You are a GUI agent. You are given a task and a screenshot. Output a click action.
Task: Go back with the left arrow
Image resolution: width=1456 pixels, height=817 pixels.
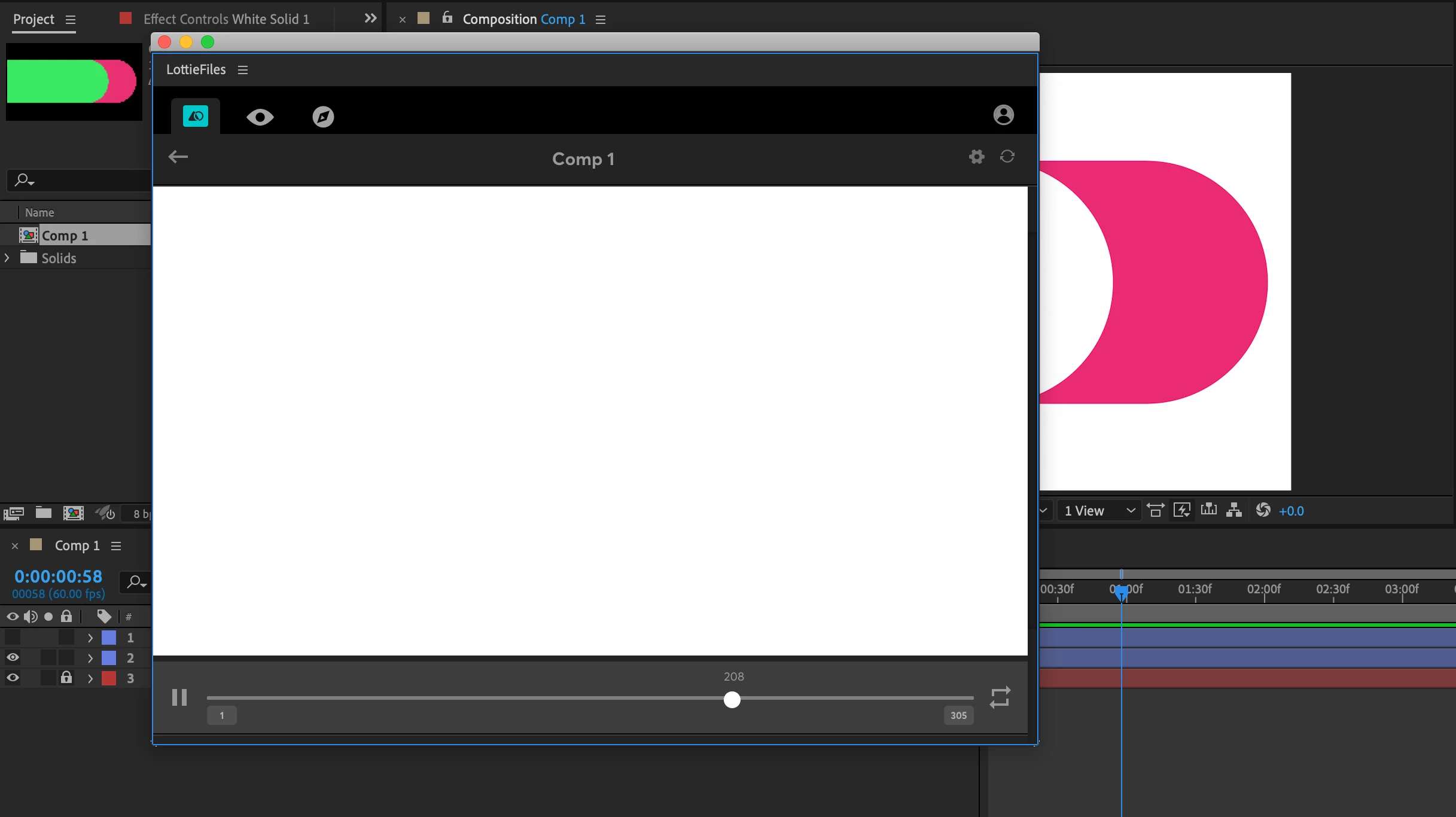(x=178, y=157)
